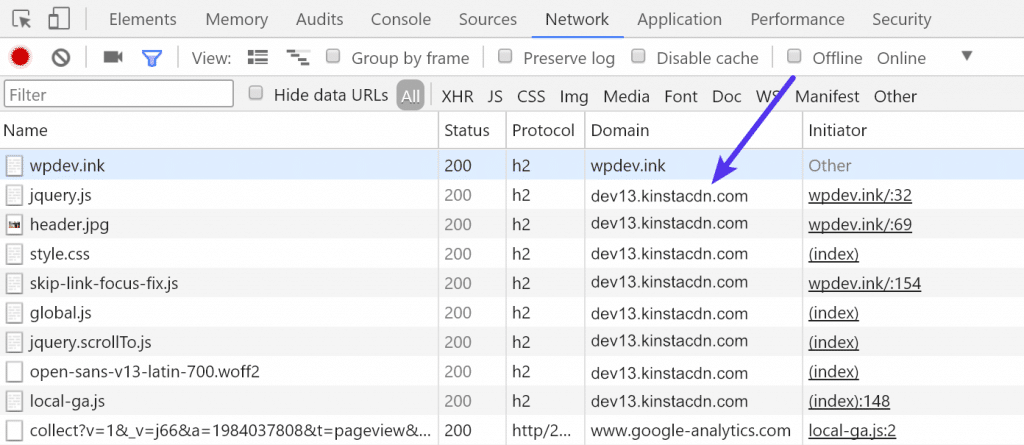Click the icon beside open-sans-v13-latin-700.woff2

pos(14,372)
